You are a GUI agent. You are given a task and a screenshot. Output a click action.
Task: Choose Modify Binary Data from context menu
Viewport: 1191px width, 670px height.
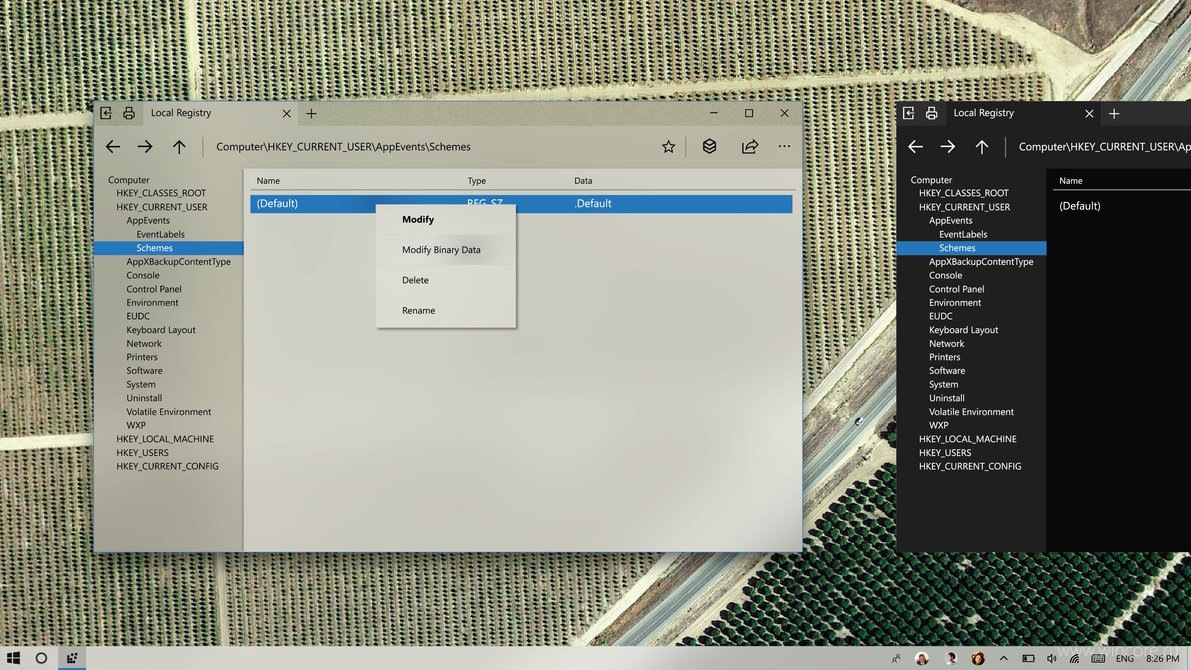[446, 250]
